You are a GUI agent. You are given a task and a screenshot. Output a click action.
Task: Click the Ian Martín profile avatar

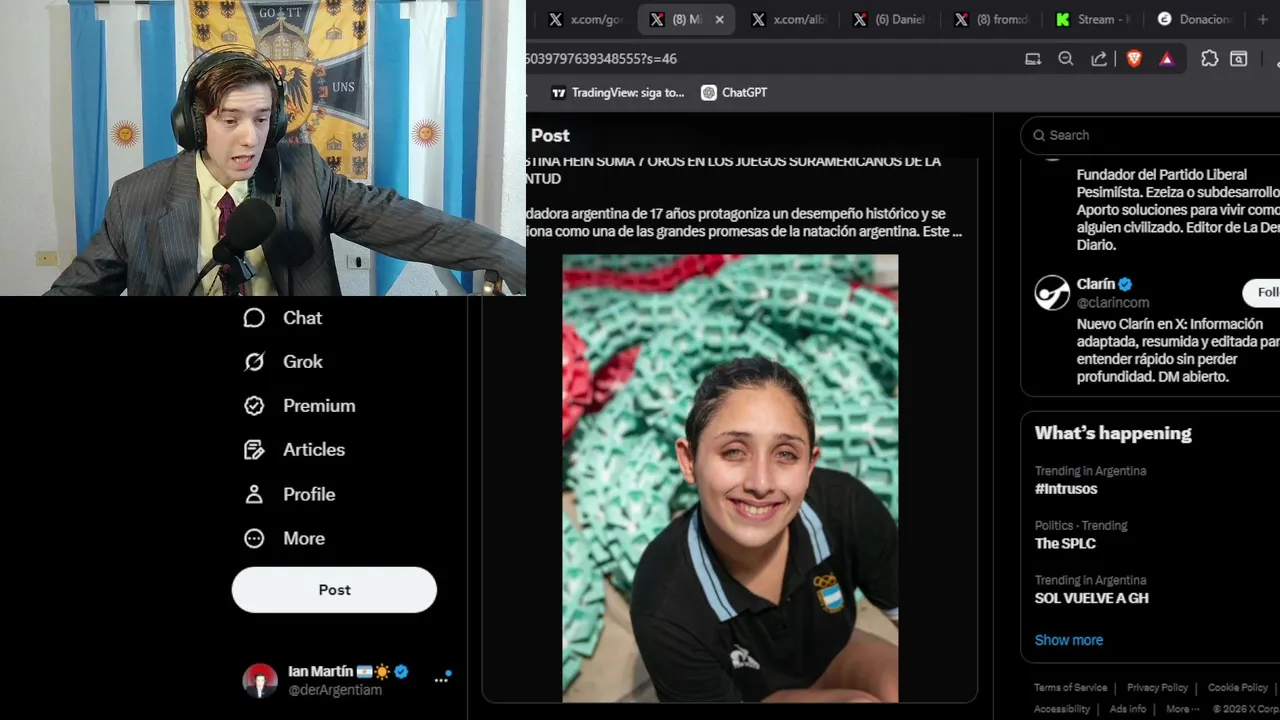pos(260,680)
